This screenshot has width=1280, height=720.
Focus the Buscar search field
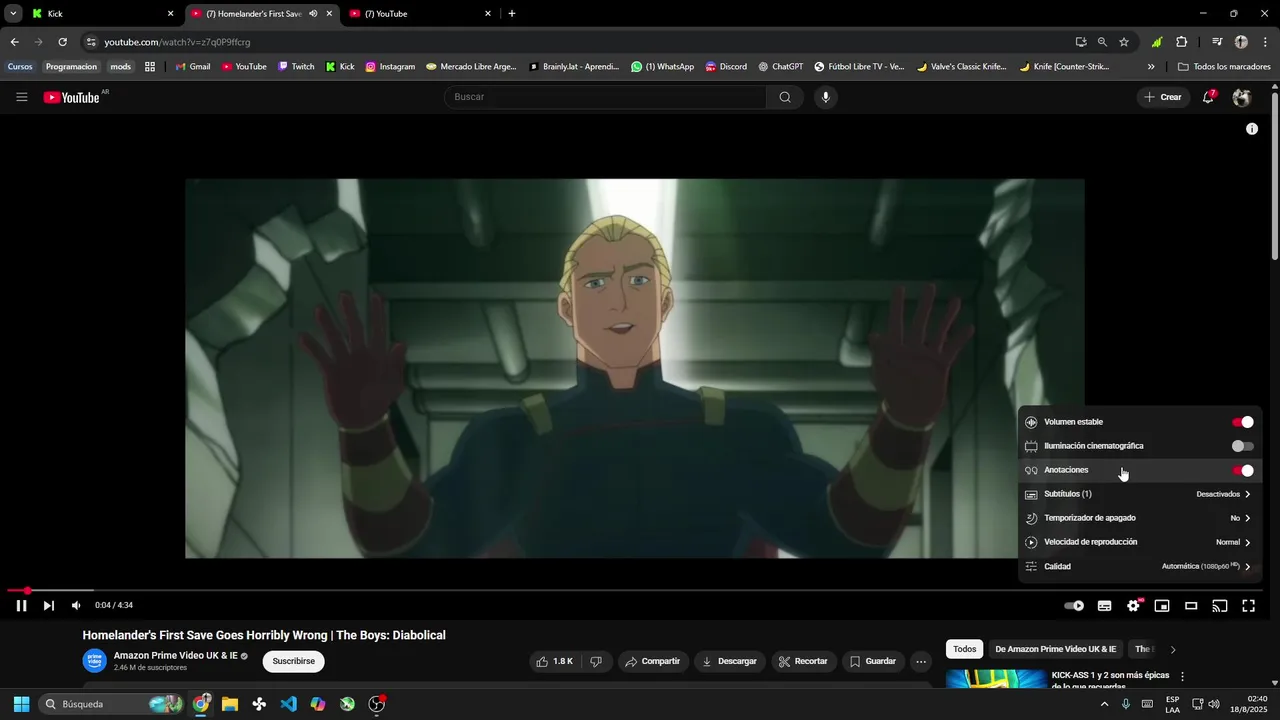pyautogui.click(x=605, y=97)
